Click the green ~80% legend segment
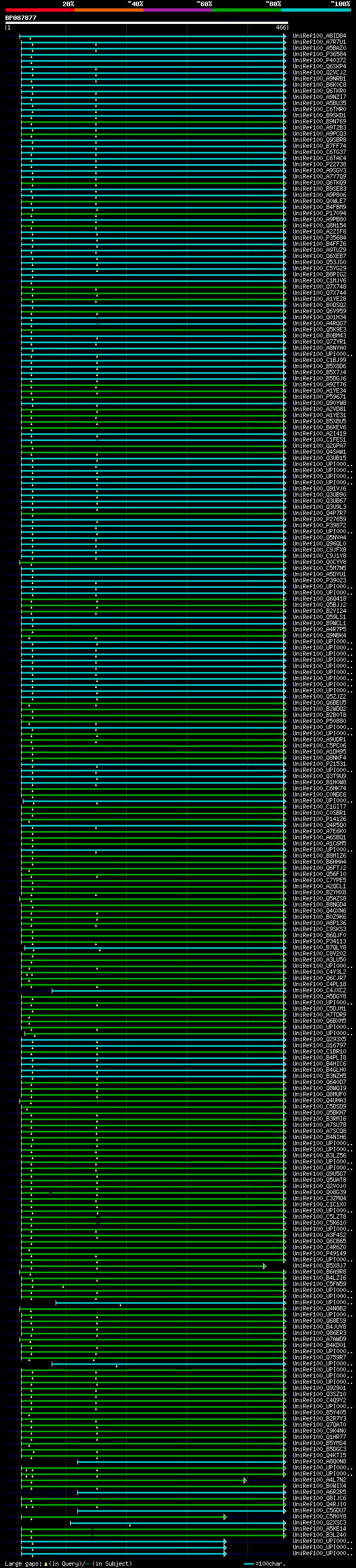356x1568 pixels. 246,10
